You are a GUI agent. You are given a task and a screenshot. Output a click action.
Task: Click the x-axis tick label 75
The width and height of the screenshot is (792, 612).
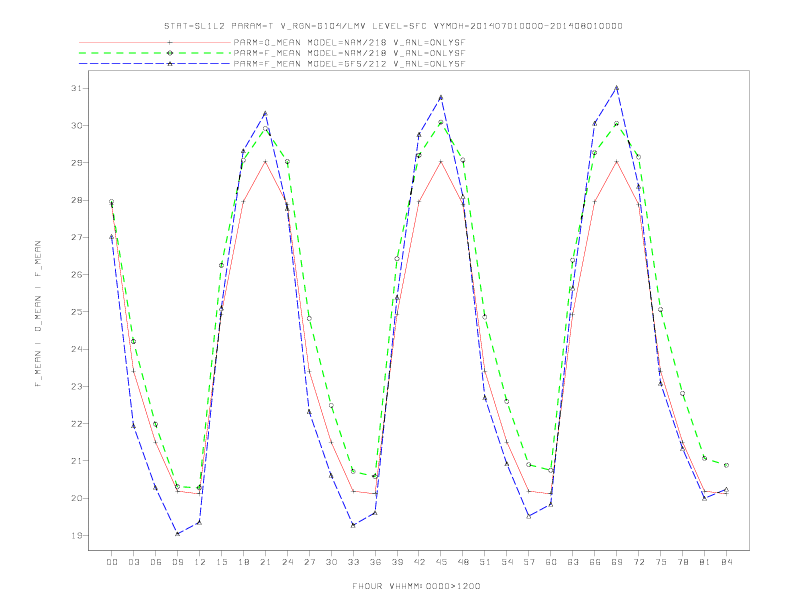click(x=661, y=562)
